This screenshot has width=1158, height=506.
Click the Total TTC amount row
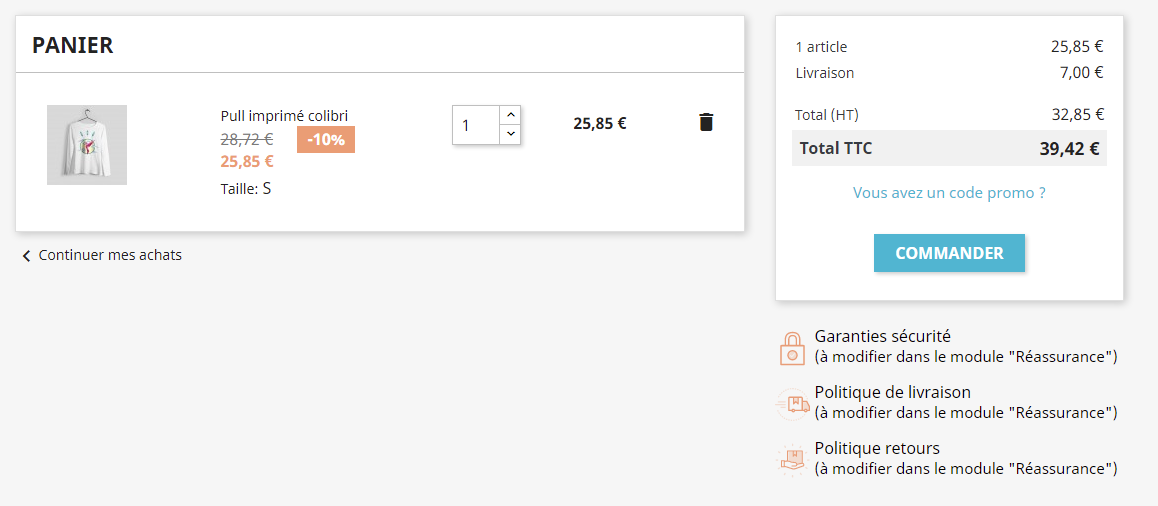(949, 148)
